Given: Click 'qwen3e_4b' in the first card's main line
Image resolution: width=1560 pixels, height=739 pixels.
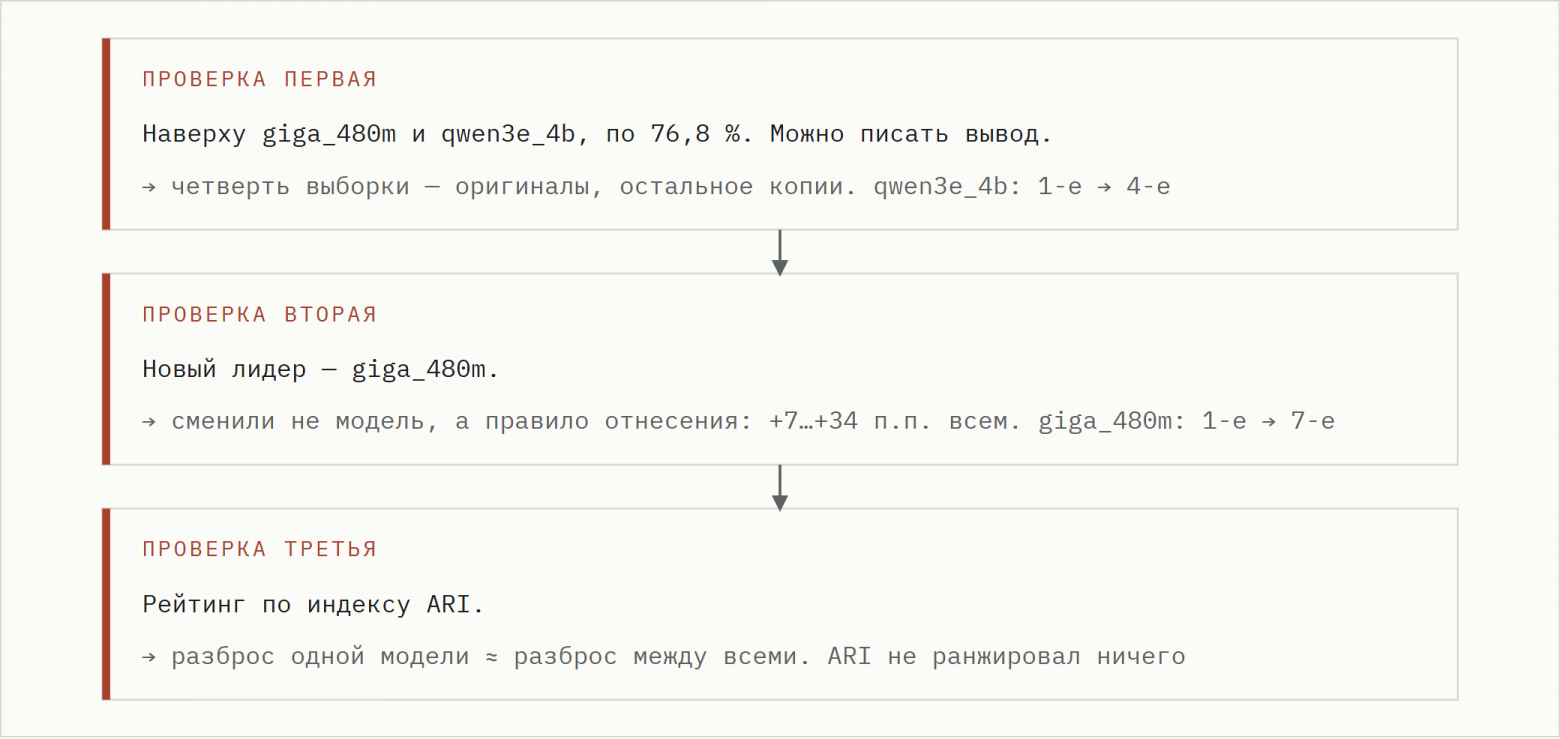Looking at the screenshot, I should pos(509,135).
